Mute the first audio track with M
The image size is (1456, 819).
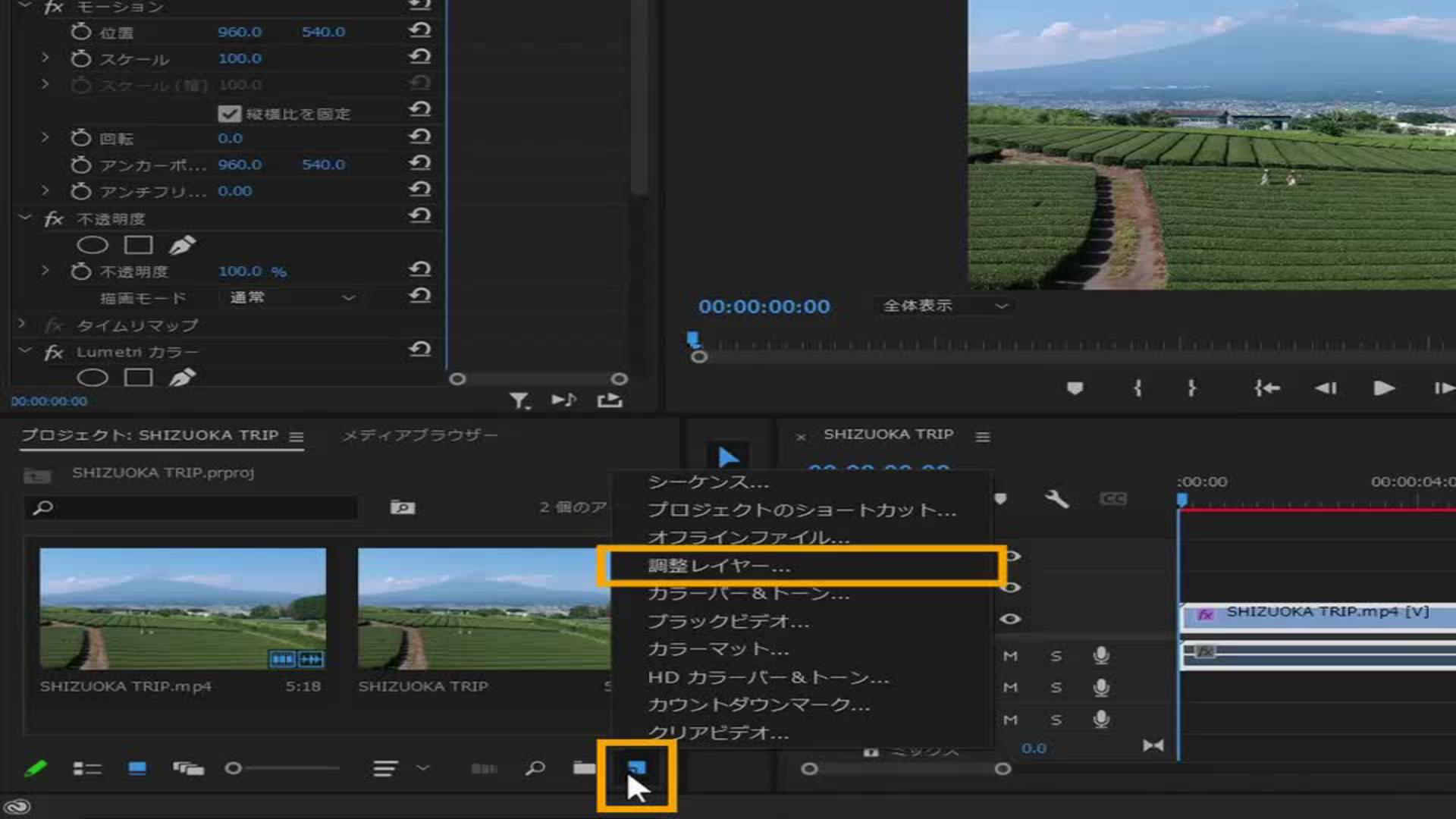click(1010, 656)
